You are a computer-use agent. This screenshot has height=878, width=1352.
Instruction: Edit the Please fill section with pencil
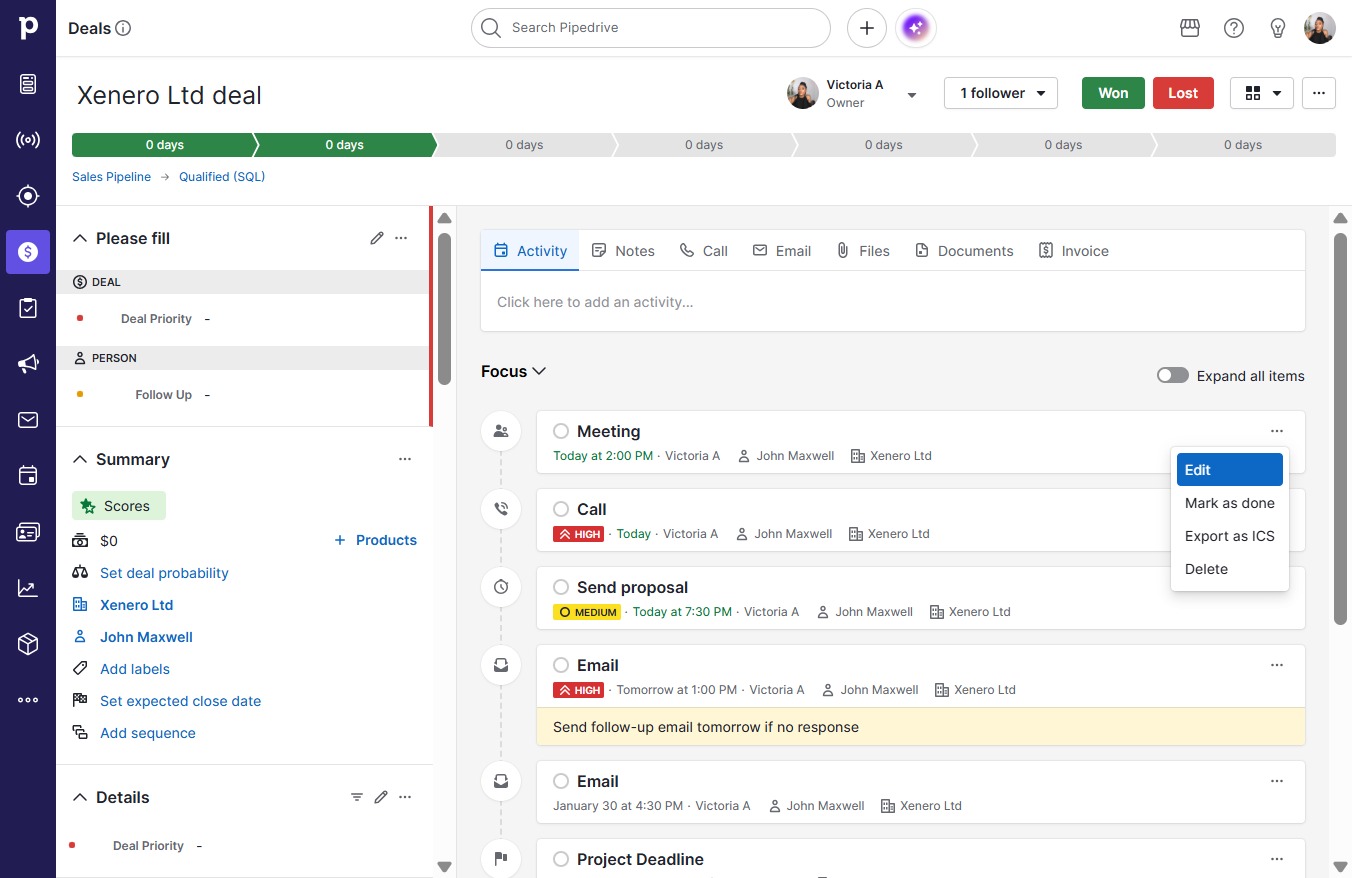point(377,238)
